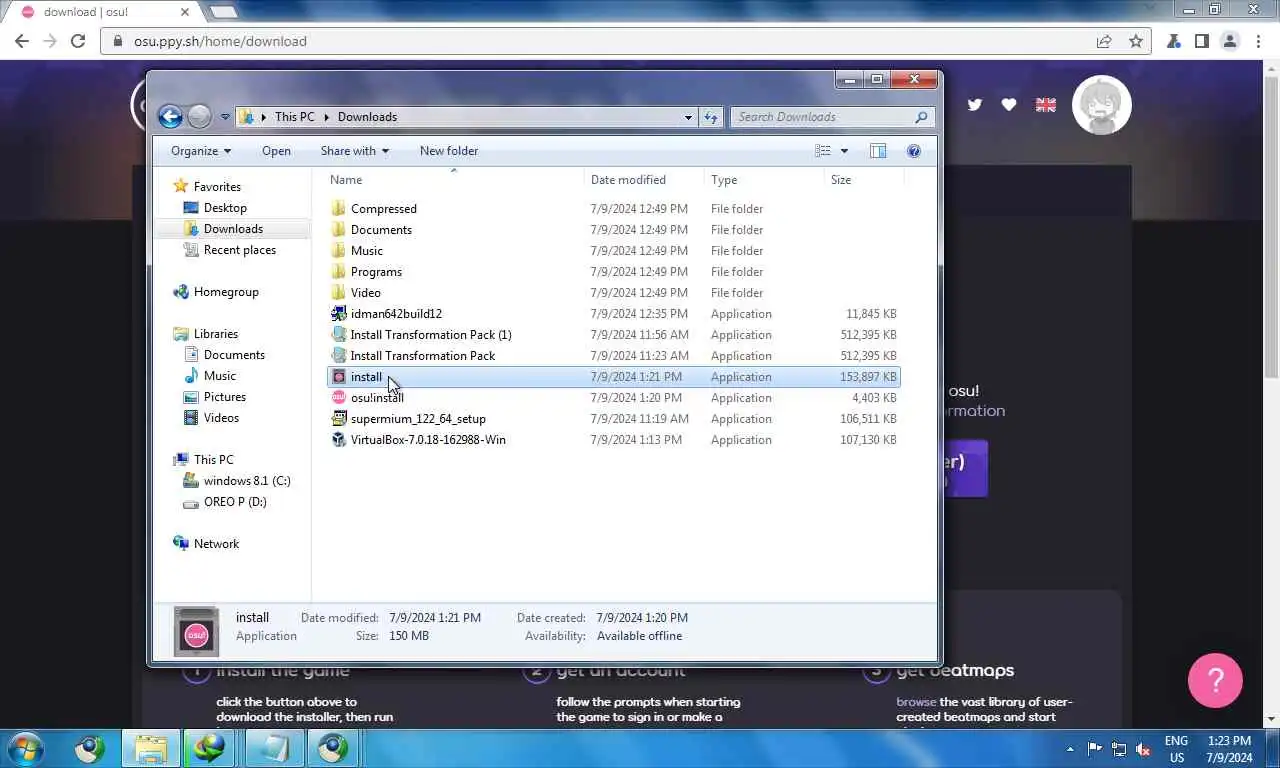Screen dimensions: 1280x768
Task: Click the Explorer forward navigation arrow
Action: 199,117
